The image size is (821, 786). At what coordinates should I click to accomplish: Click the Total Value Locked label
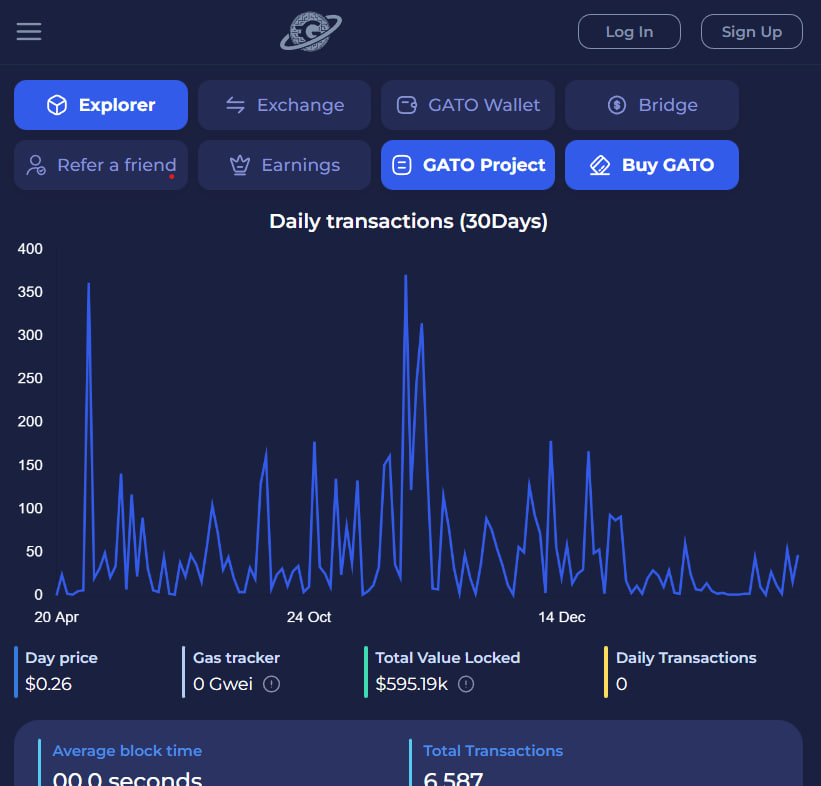448,658
